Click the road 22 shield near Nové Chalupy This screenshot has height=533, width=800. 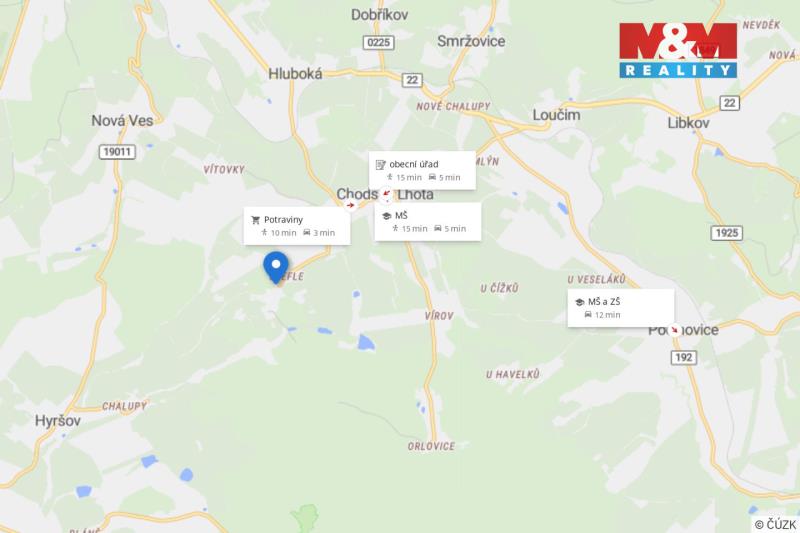point(412,80)
